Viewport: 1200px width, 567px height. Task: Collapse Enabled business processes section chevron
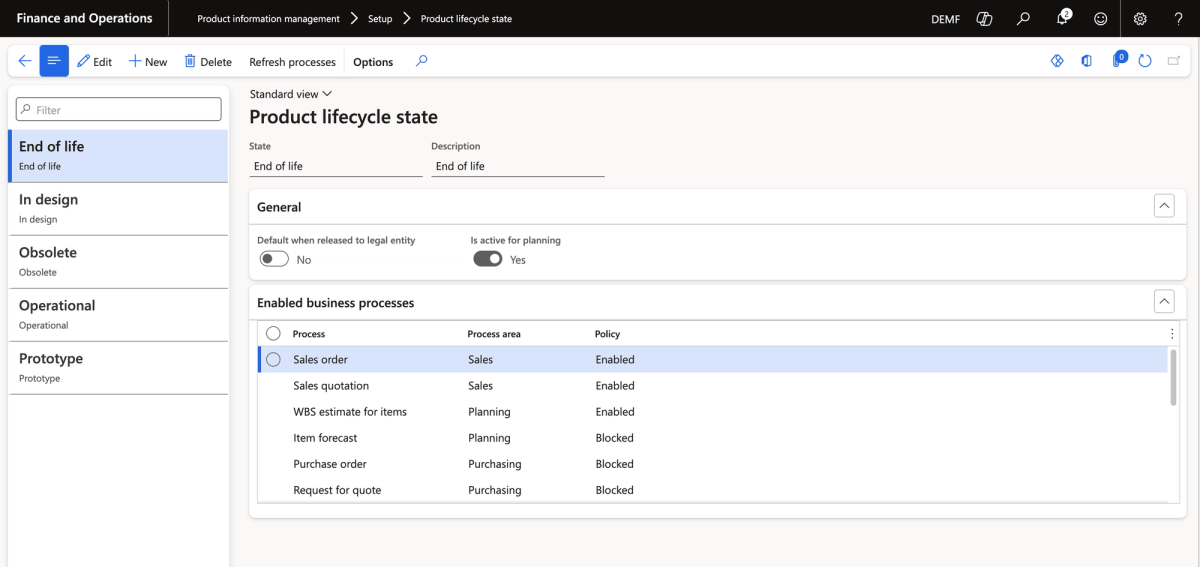[1164, 301]
